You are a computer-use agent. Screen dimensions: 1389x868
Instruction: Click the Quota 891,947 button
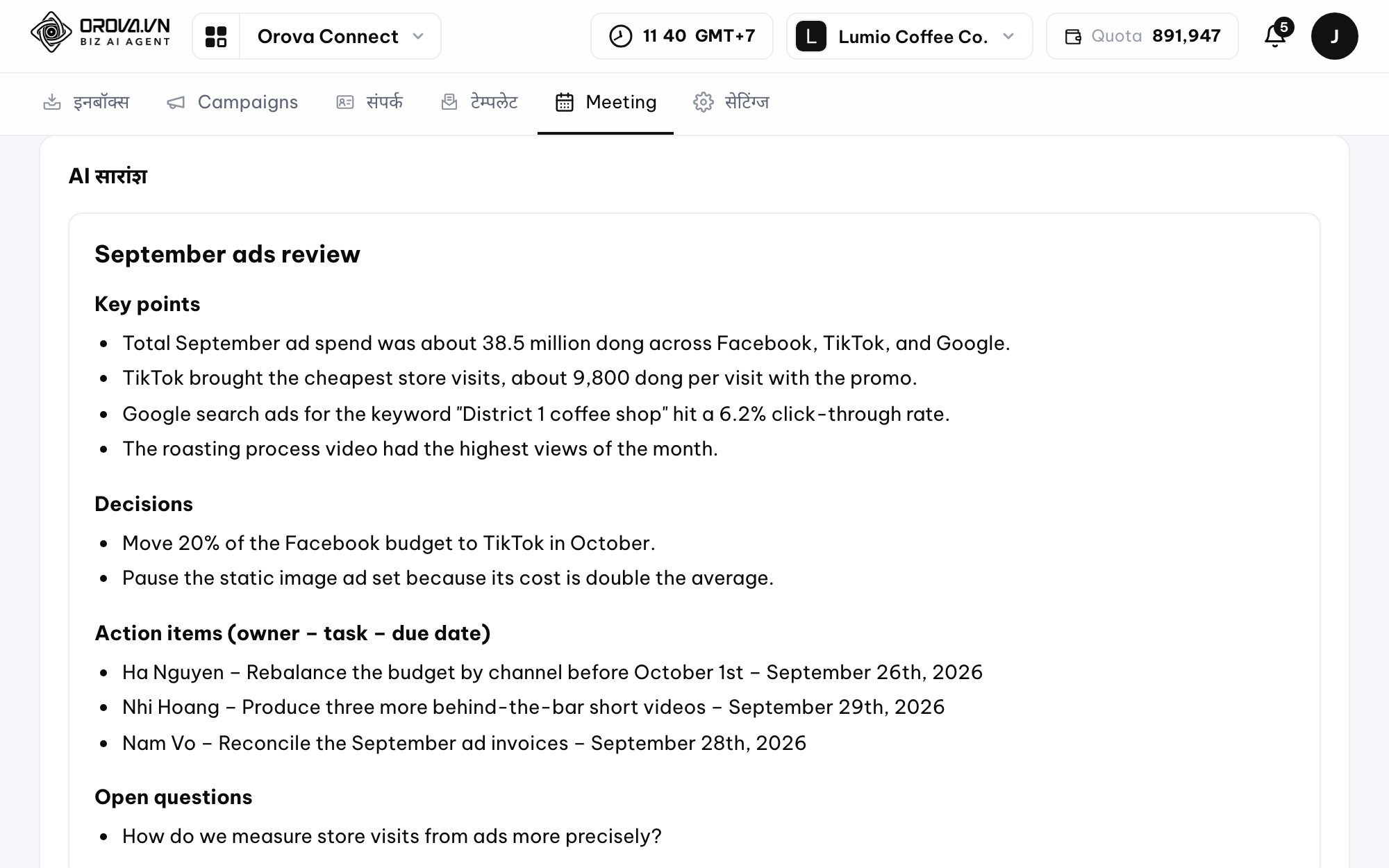(1142, 36)
